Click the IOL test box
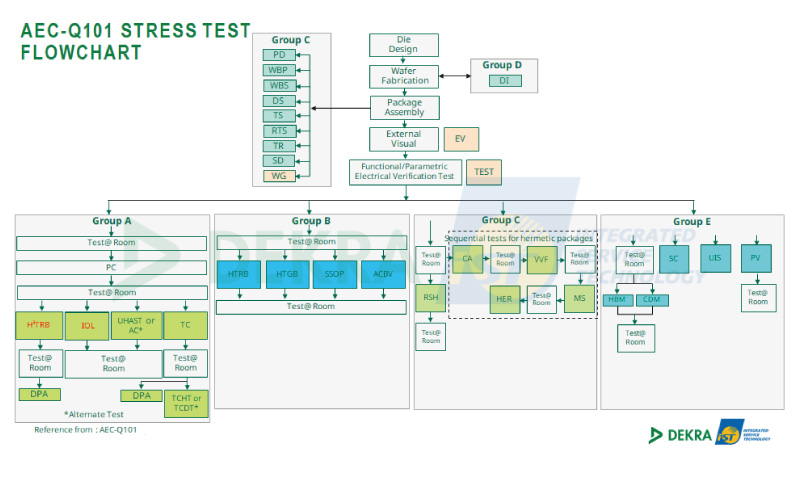 click(88, 325)
